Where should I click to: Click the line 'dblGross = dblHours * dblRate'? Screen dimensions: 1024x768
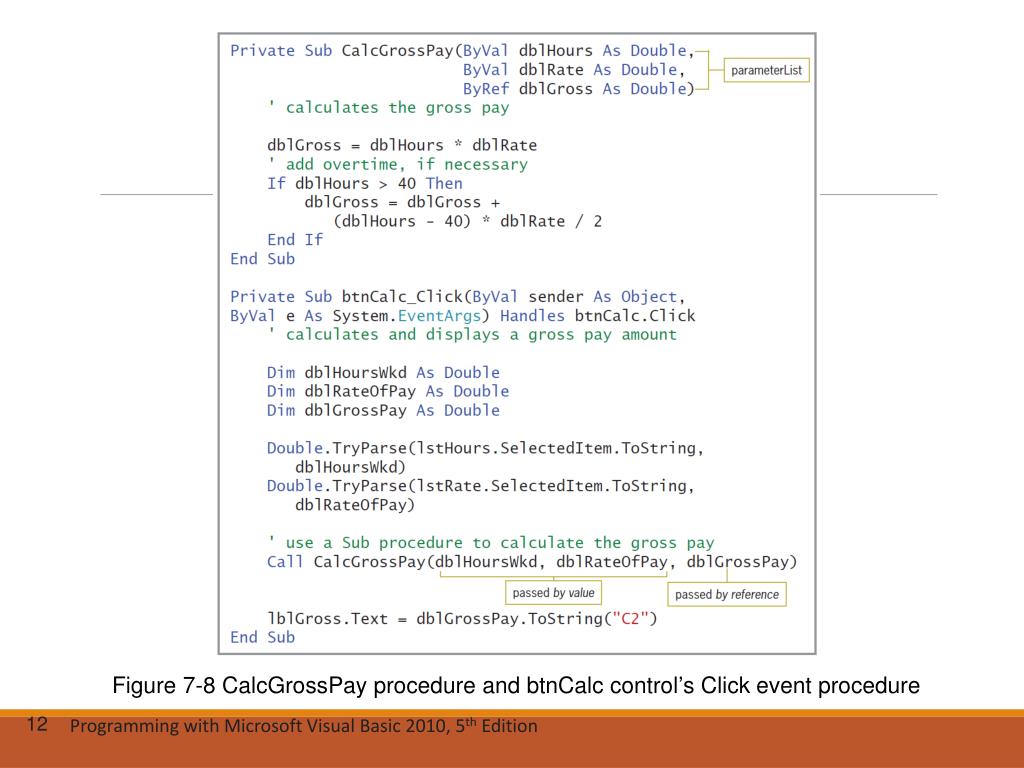click(402, 145)
